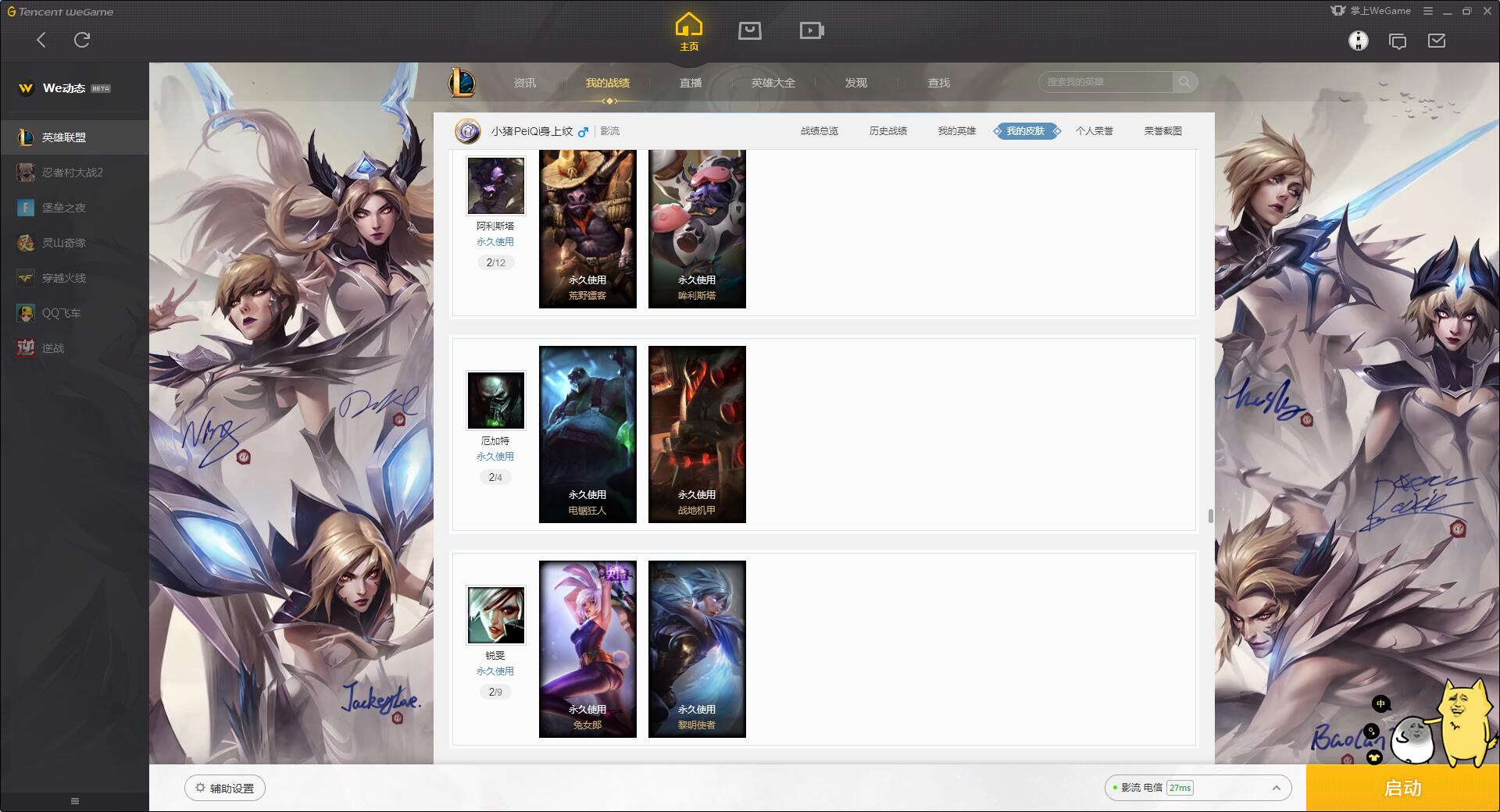Open the assistant round icon top right

coord(1359,41)
